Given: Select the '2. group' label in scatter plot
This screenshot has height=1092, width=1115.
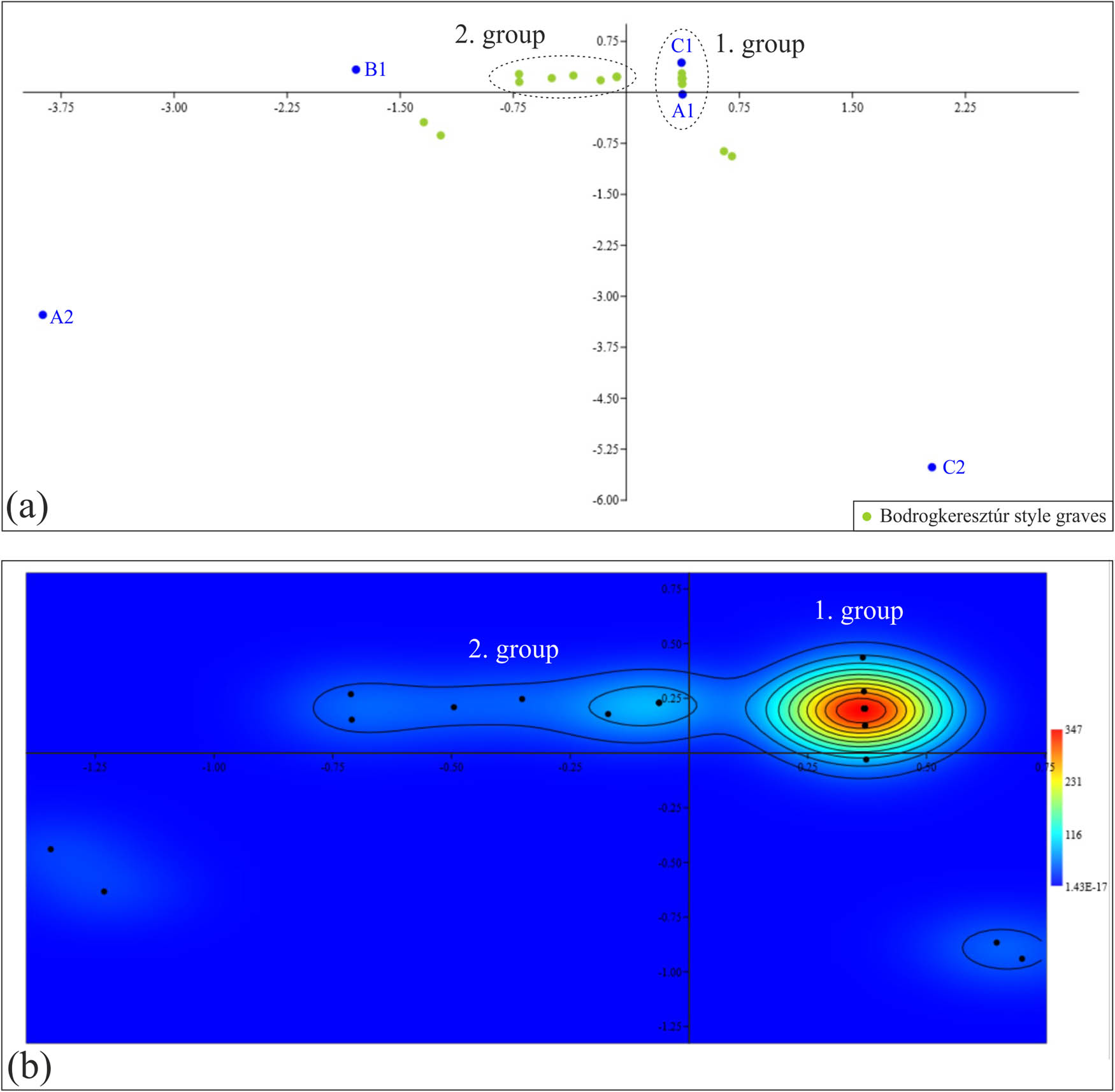Looking at the screenshot, I should (500, 35).
